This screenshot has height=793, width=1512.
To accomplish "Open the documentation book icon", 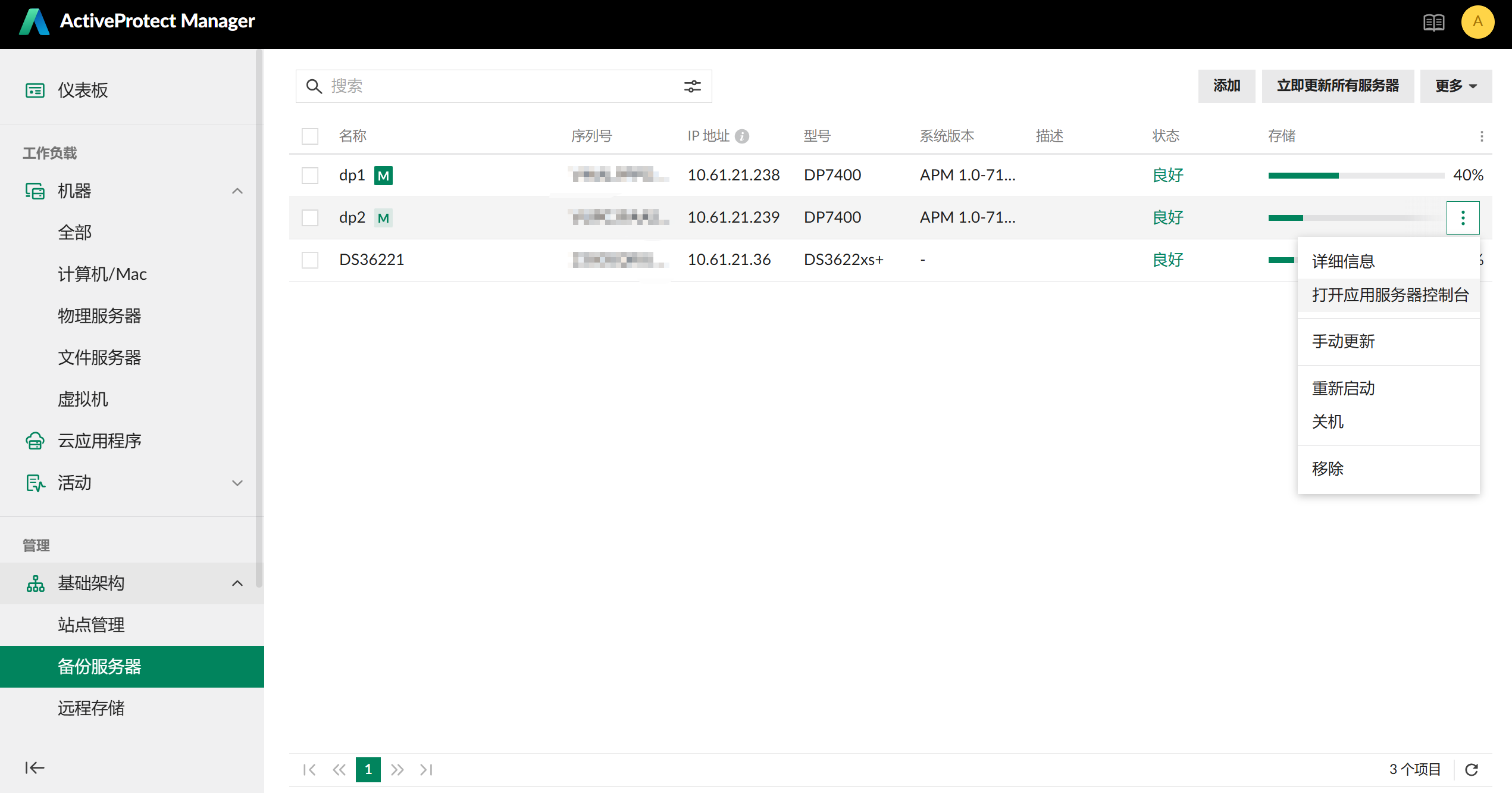I will pyautogui.click(x=1433, y=23).
